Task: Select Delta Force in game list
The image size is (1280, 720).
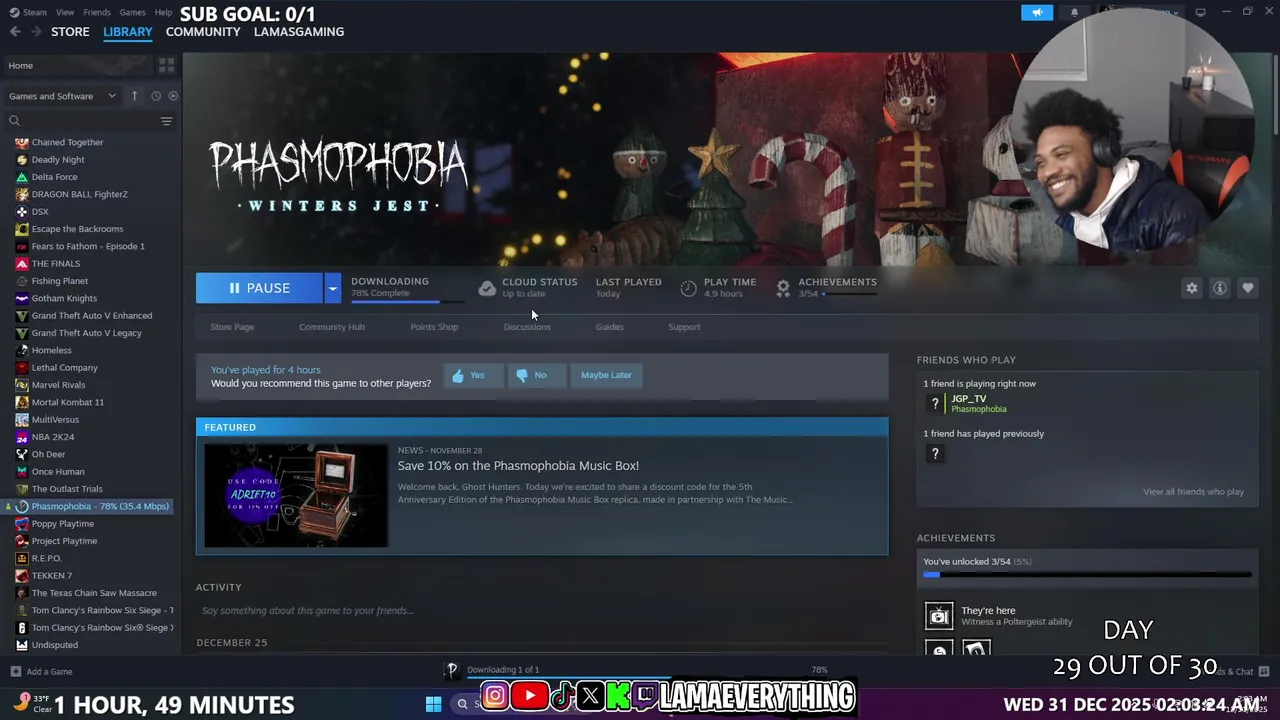Action: coord(54,177)
